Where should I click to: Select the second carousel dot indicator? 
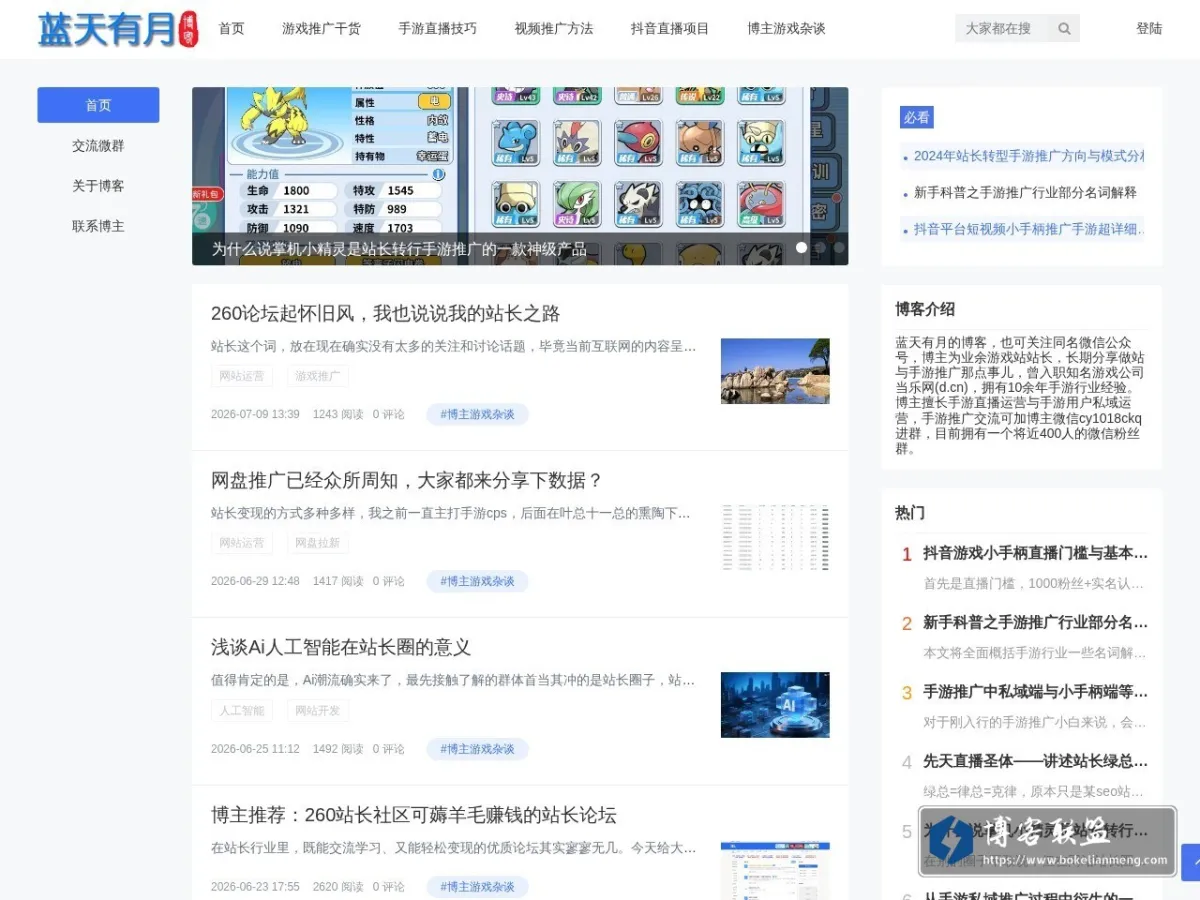coord(820,247)
